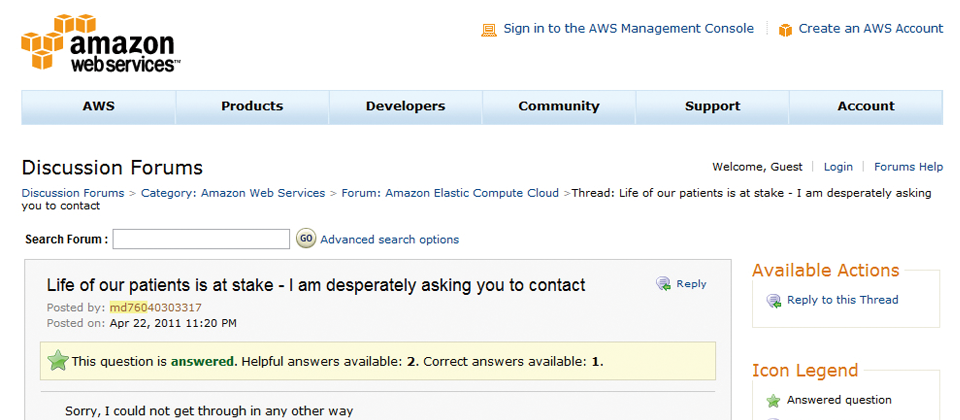This screenshot has height=420, width=960.
Task: Click the Reply speech bubble icon in thread header
Action: tap(663, 283)
